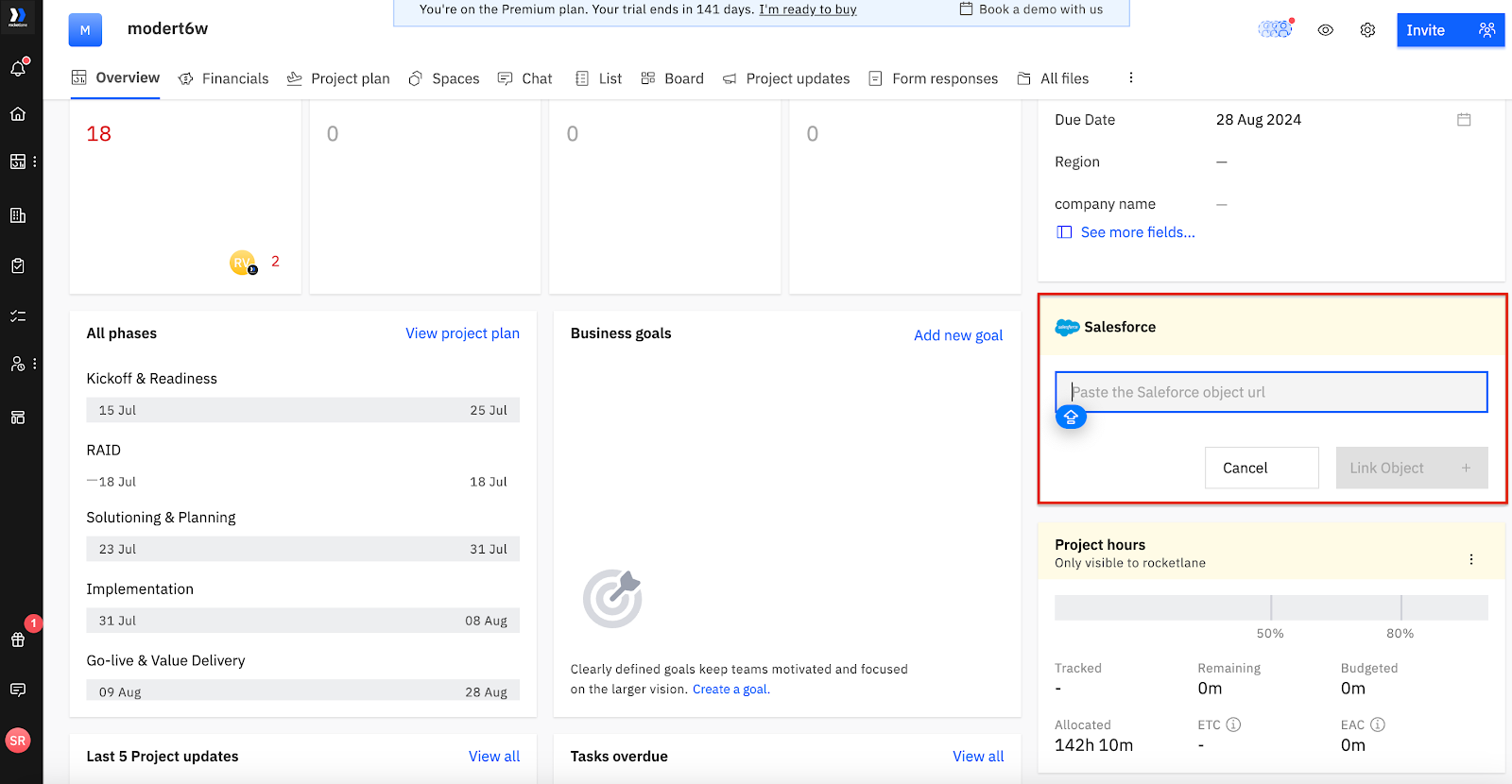Open the Chat tab
This screenshot has height=784, width=1512.
tap(525, 78)
